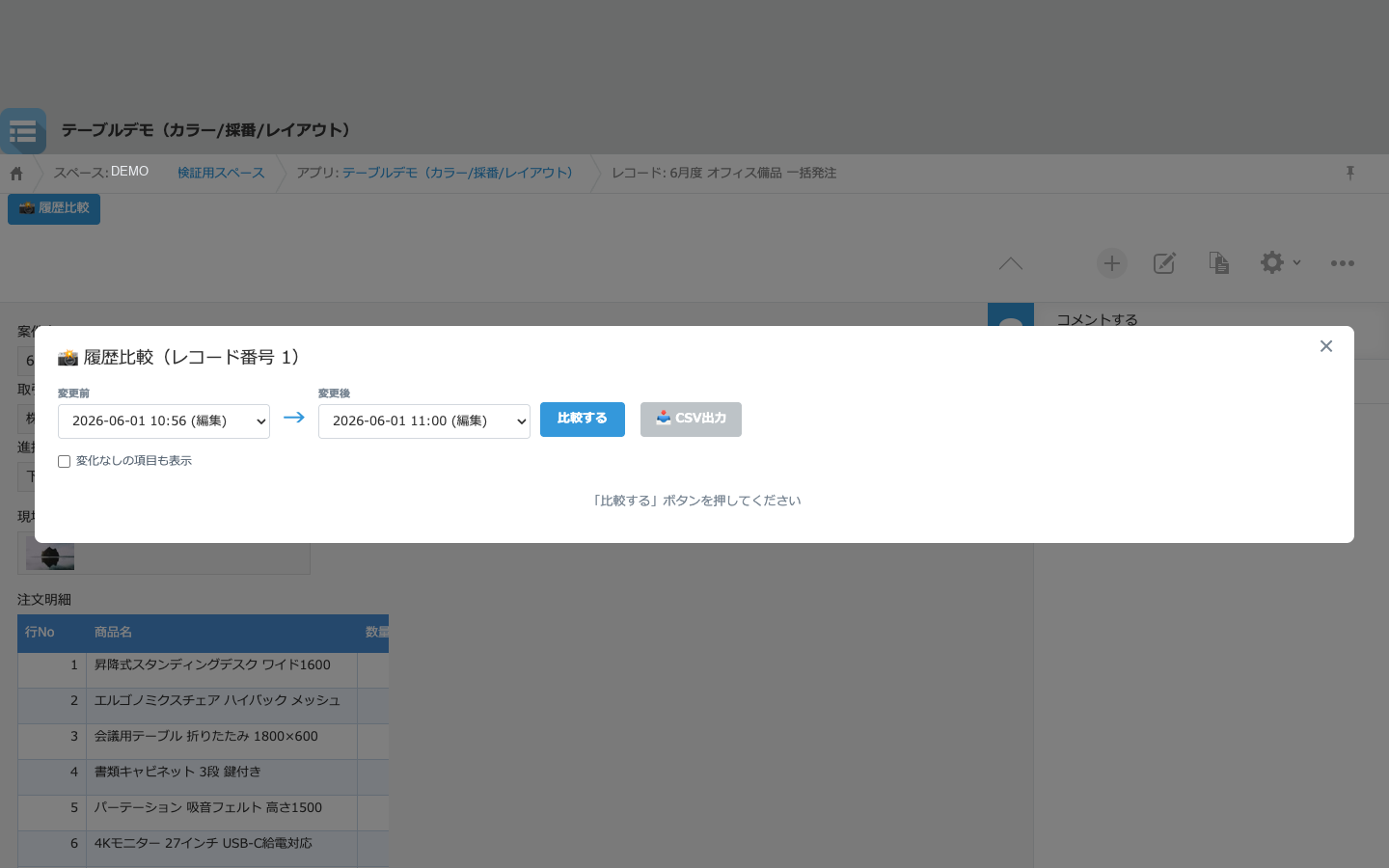The height and width of the screenshot is (868, 1389).
Task: Pin the record with the pushpin icon
Action: pos(1350,173)
